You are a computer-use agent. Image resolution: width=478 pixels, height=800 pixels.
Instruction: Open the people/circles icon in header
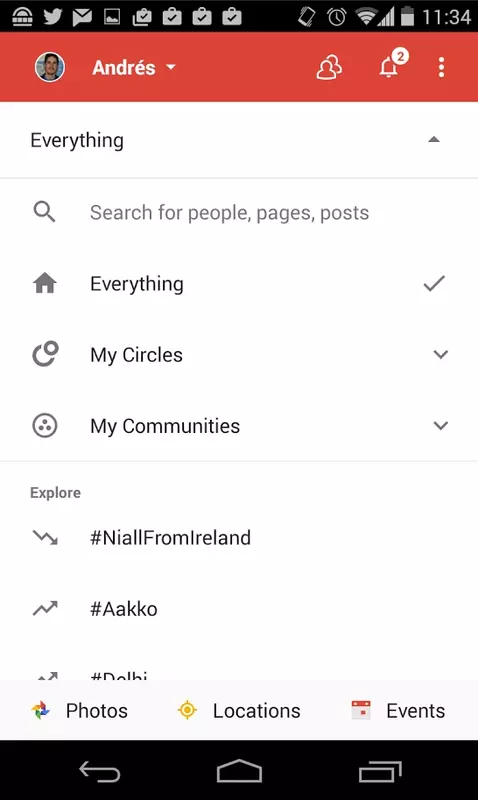tap(329, 67)
